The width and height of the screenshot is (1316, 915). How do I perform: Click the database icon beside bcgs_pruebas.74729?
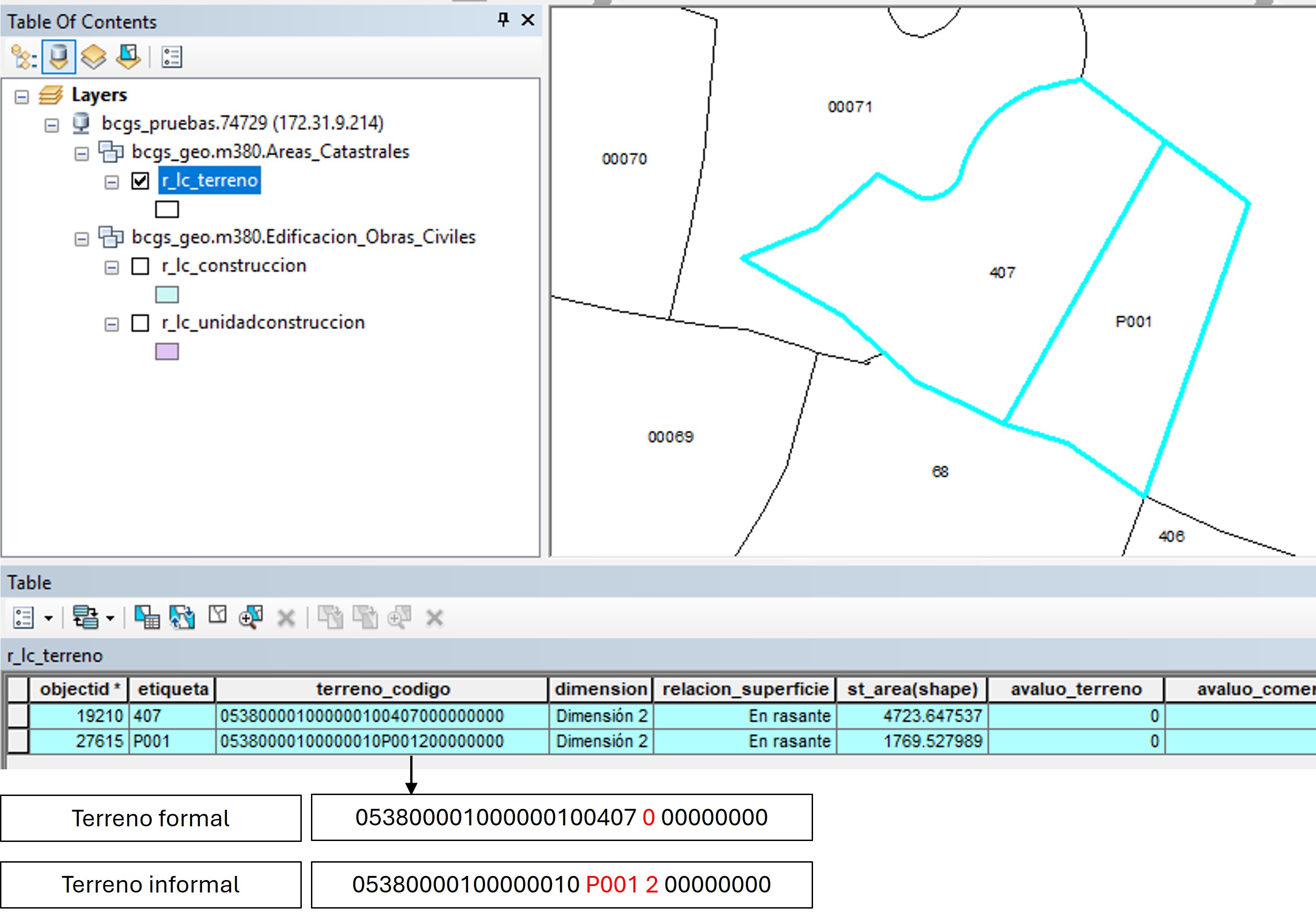tap(81, 123)
